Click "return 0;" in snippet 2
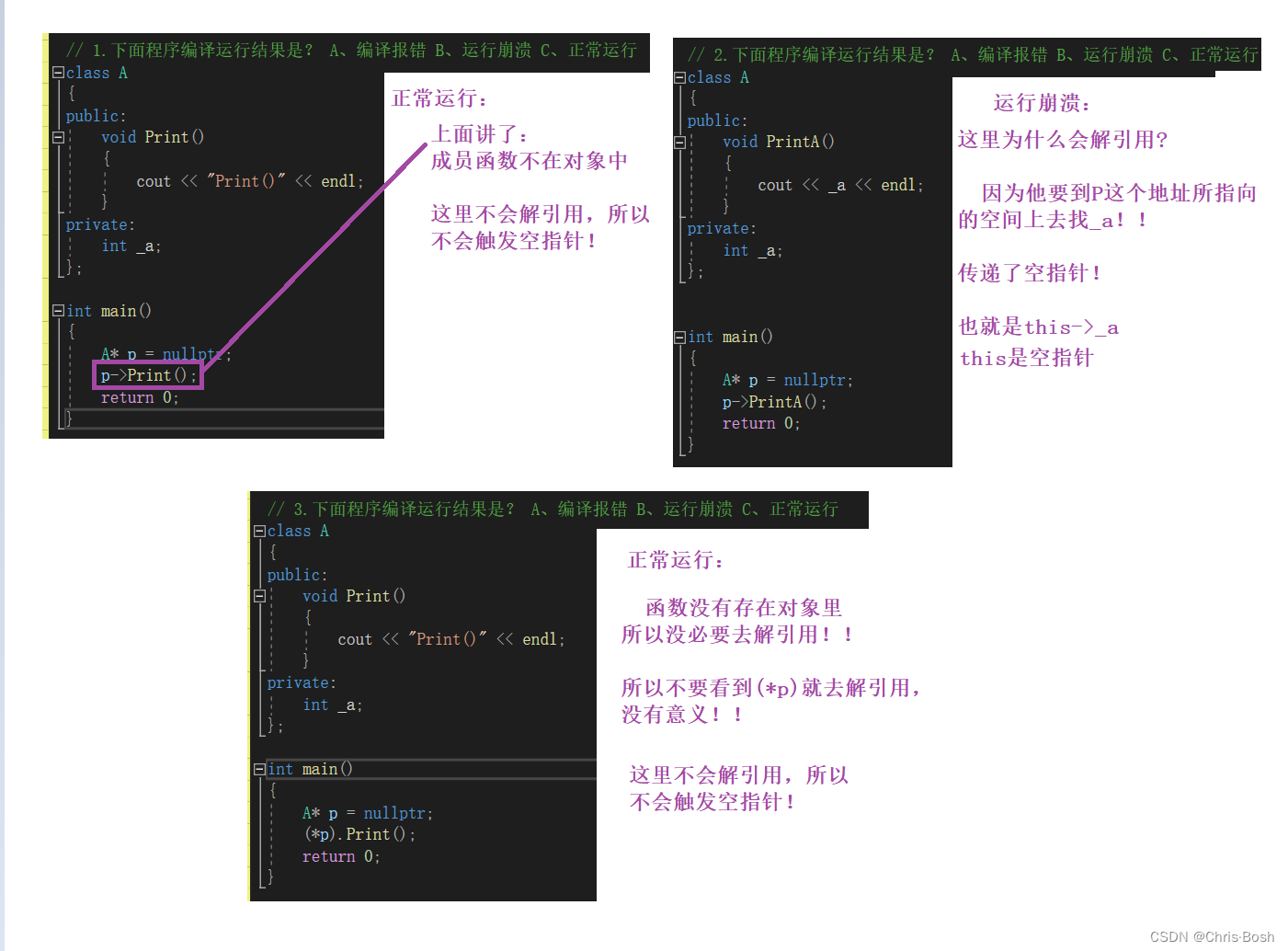Image resolution: width=1288 pixels, height=951 pixels. click(761, 423)
